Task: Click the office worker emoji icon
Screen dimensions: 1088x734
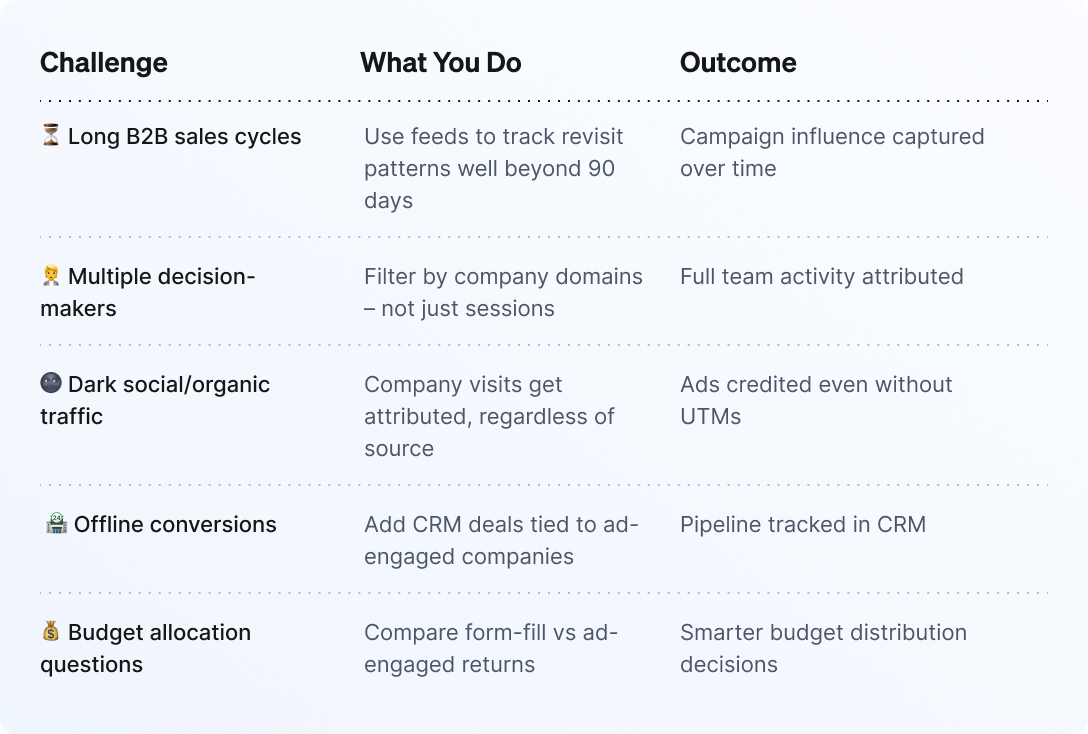Action: point(51,275)
